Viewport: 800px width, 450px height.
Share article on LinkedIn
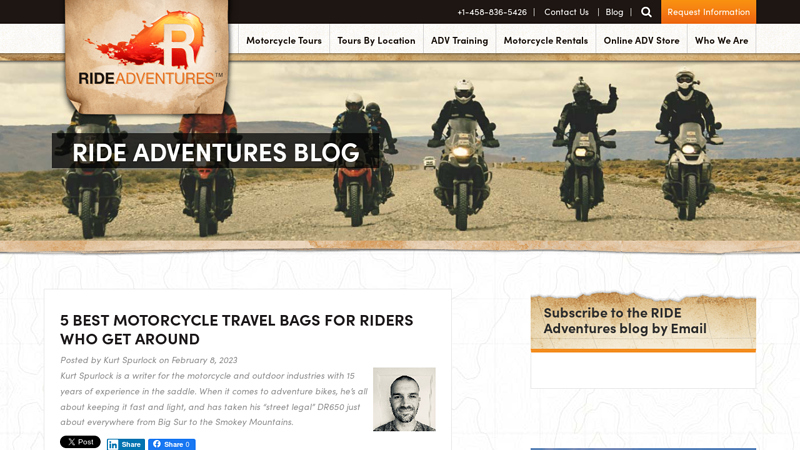click(x=126, y=444)
